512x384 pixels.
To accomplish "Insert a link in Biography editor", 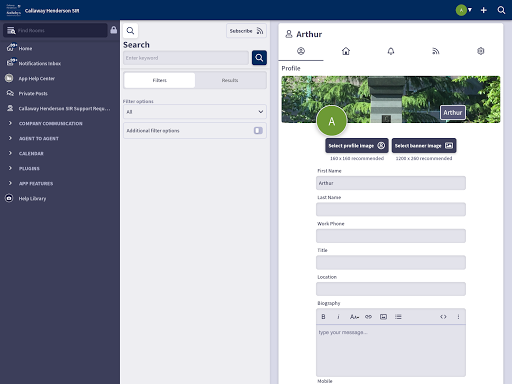I will 368,317.
